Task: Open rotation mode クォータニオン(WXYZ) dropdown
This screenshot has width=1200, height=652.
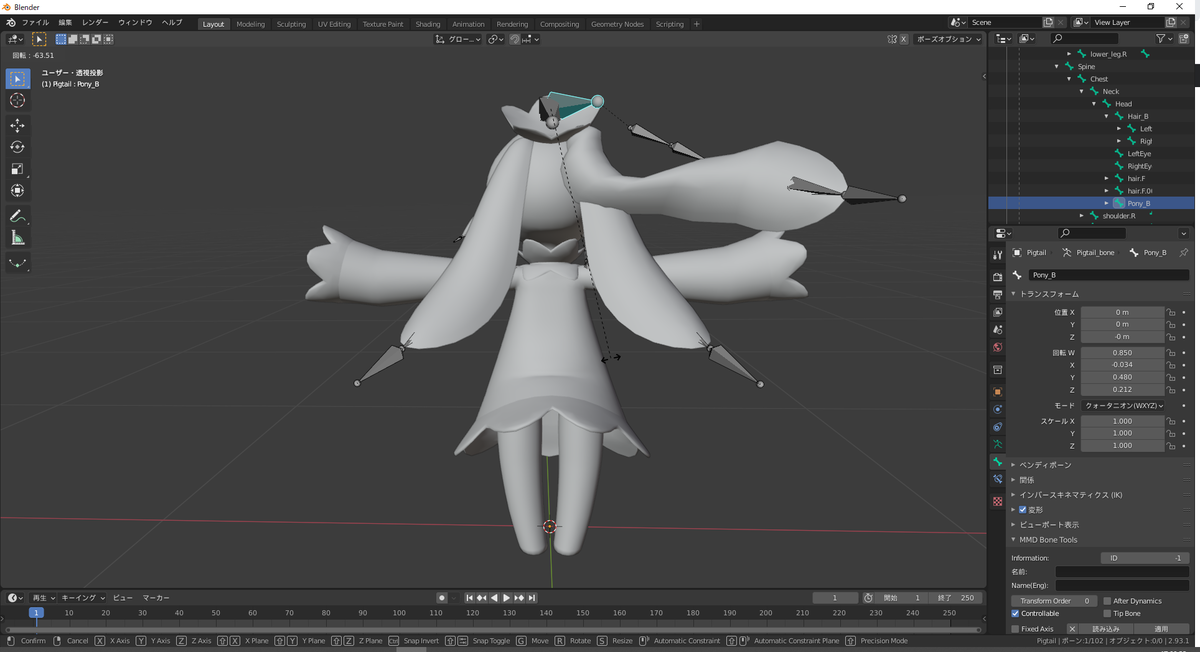Action: pyautogui.click(x=1122, y=406)
